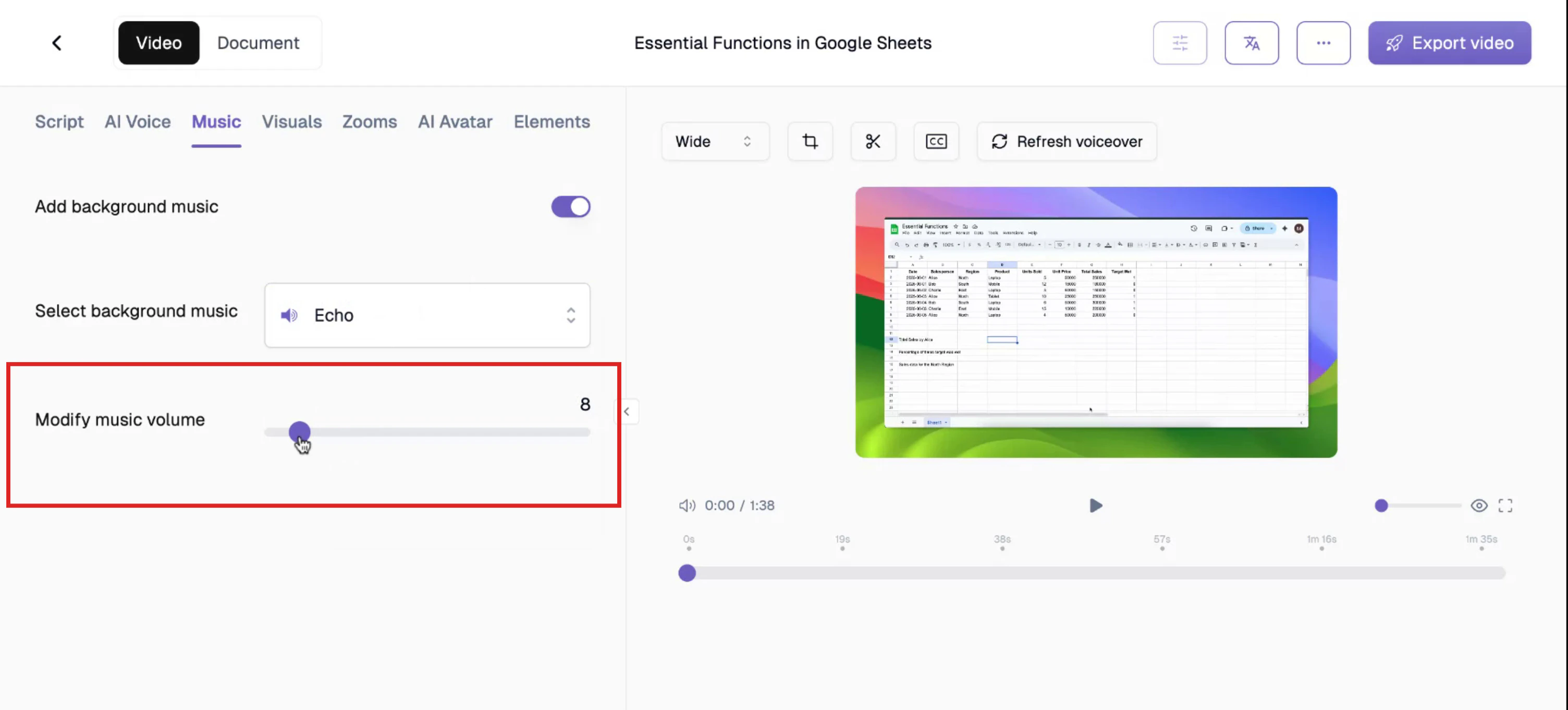Switch the editor to Document mode
Screen dimensions: 1568x710
[x=258, y=43]
